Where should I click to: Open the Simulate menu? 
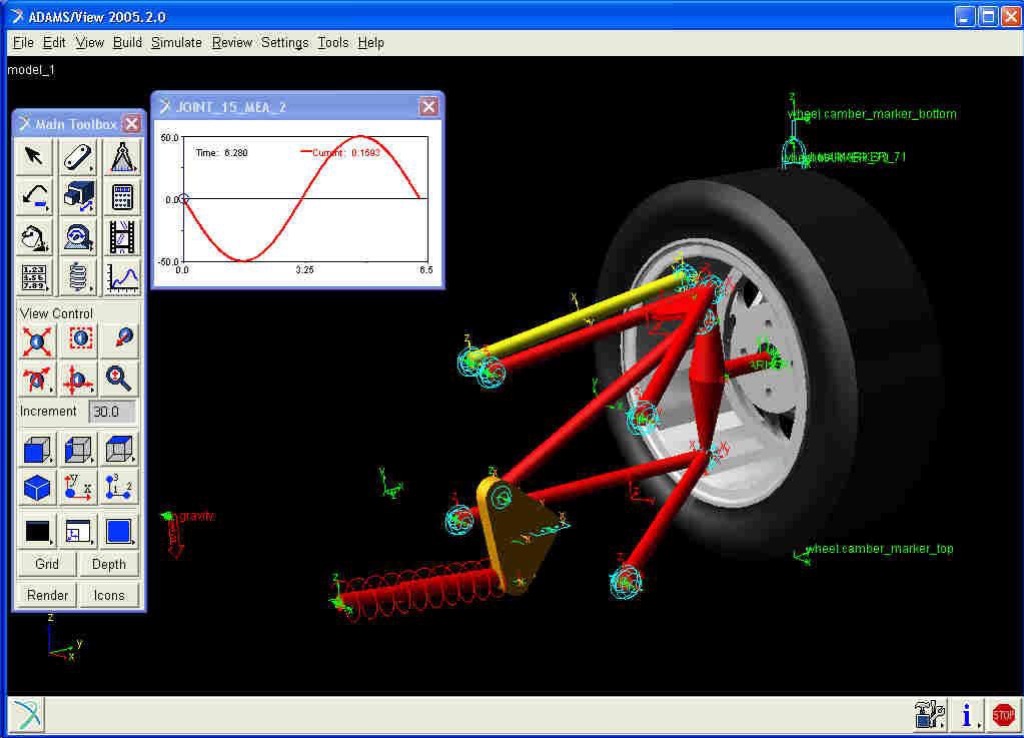point(176,42)
